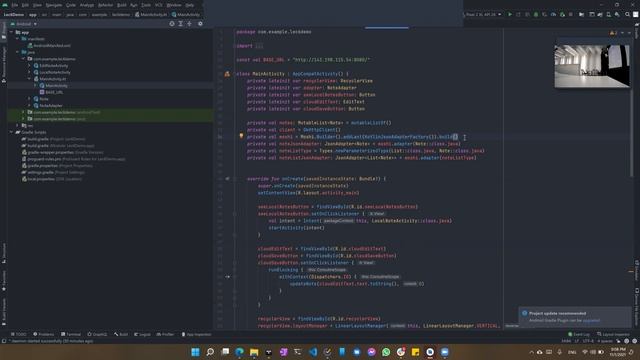
Task: Start debugging with the green bug icon
Action: 536,14
